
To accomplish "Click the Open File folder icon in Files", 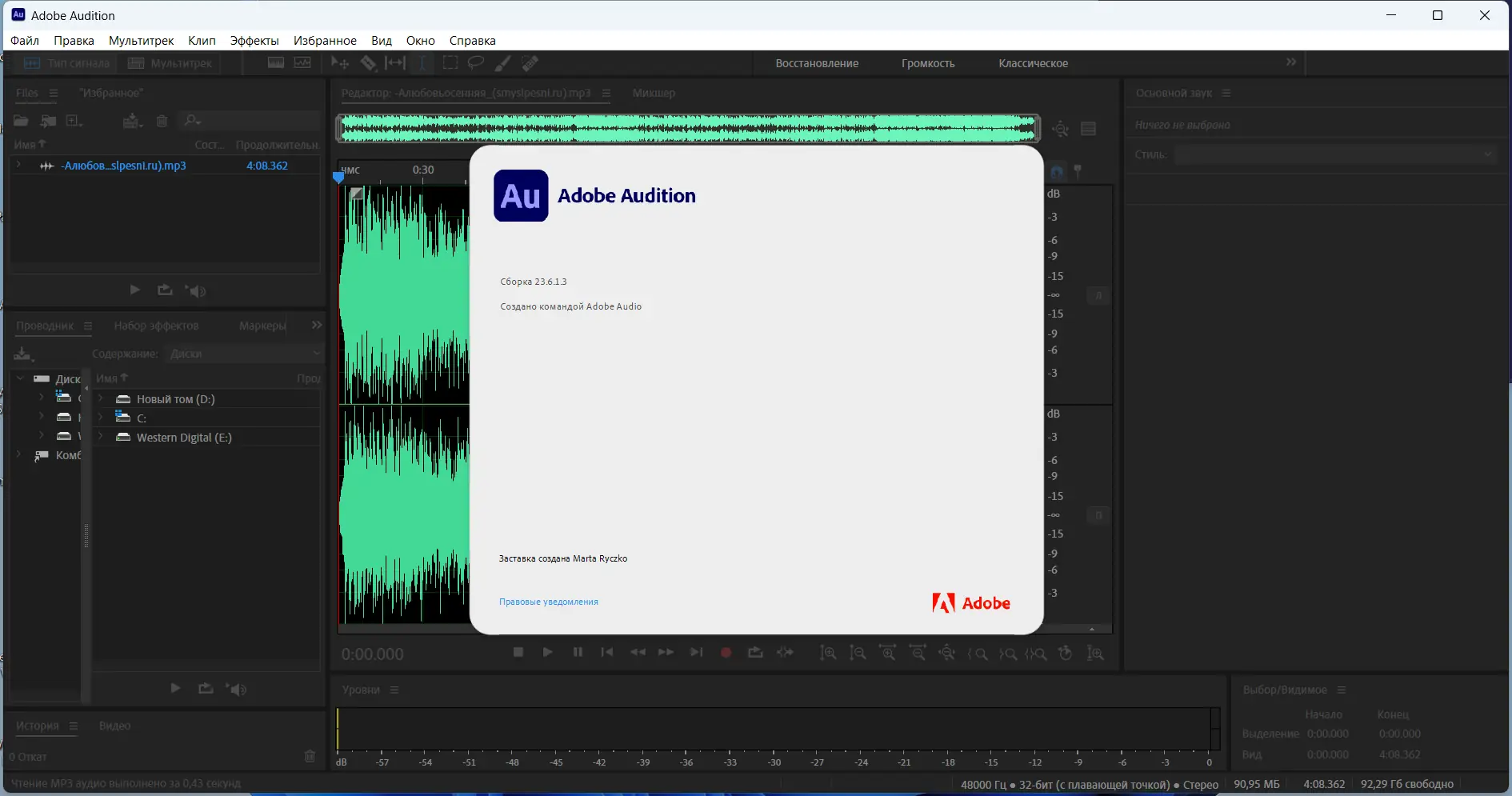I will pyautogui.click(x=21, y=121).
